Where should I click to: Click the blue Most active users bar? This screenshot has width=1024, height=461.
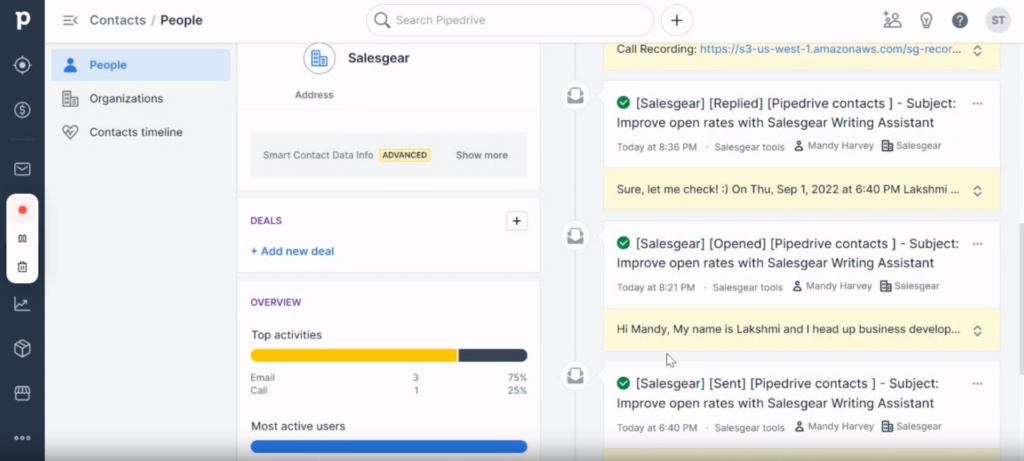pyautogui.click(x=389, y=447)
